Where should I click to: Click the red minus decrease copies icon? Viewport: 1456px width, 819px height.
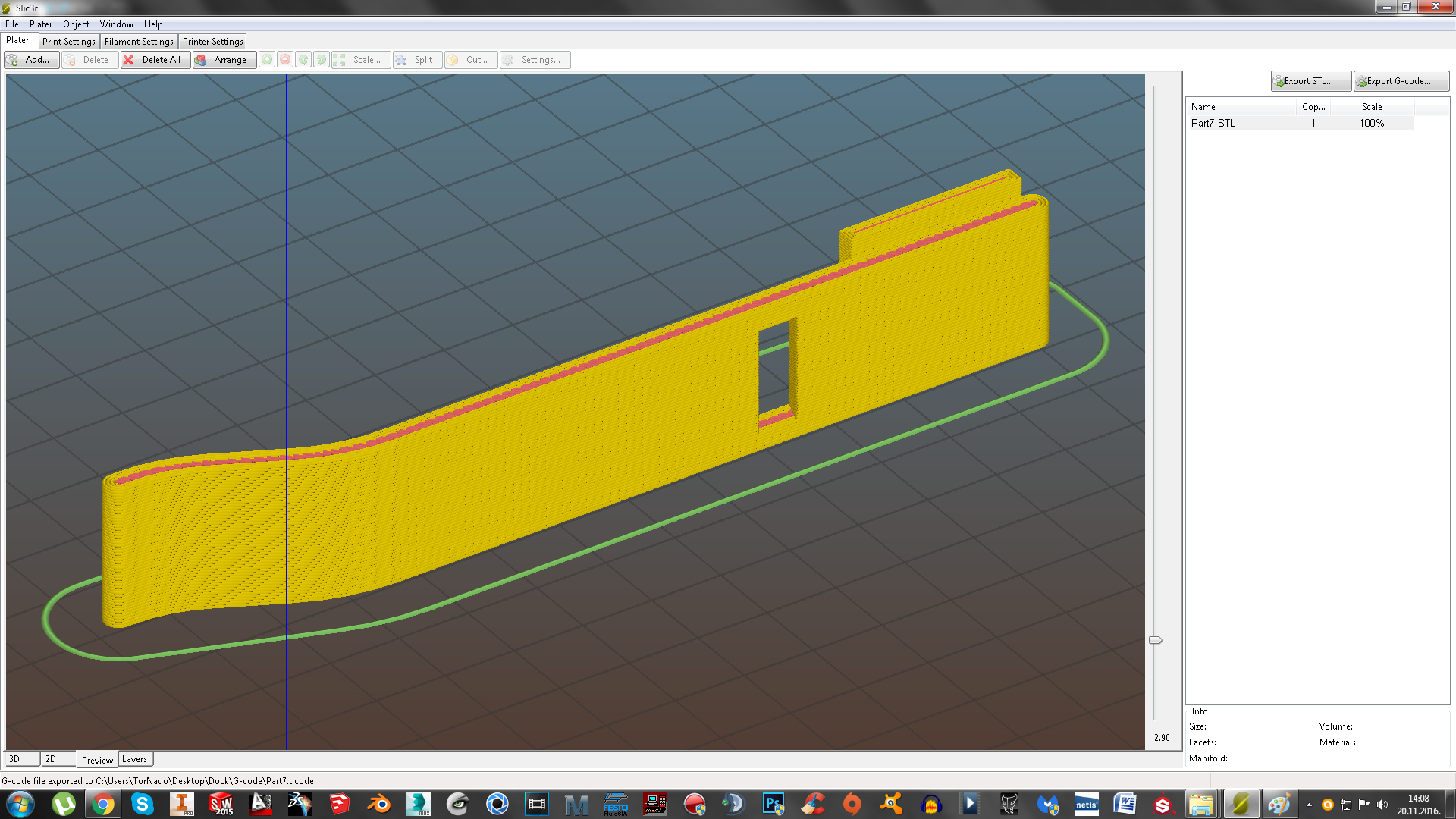pyautogui.click(x=285, y=60)
